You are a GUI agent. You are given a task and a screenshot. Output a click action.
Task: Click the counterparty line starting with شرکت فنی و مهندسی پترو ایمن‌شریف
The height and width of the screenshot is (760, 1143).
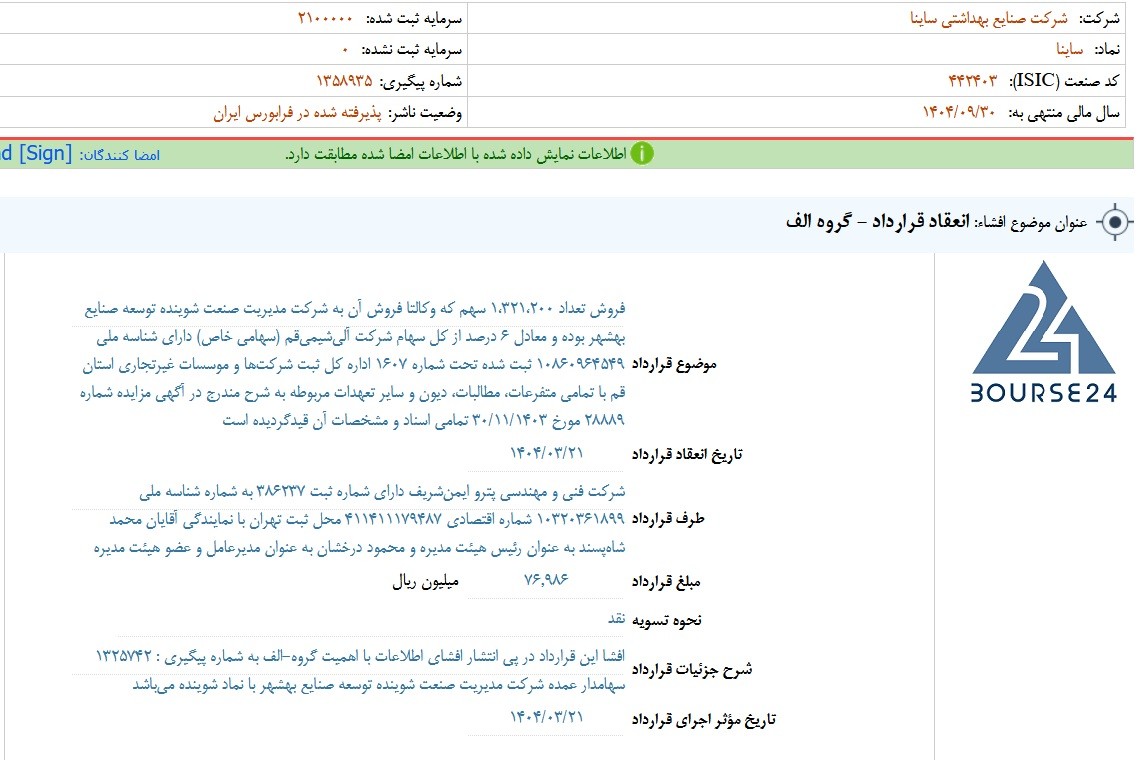(x=382, y=492)
